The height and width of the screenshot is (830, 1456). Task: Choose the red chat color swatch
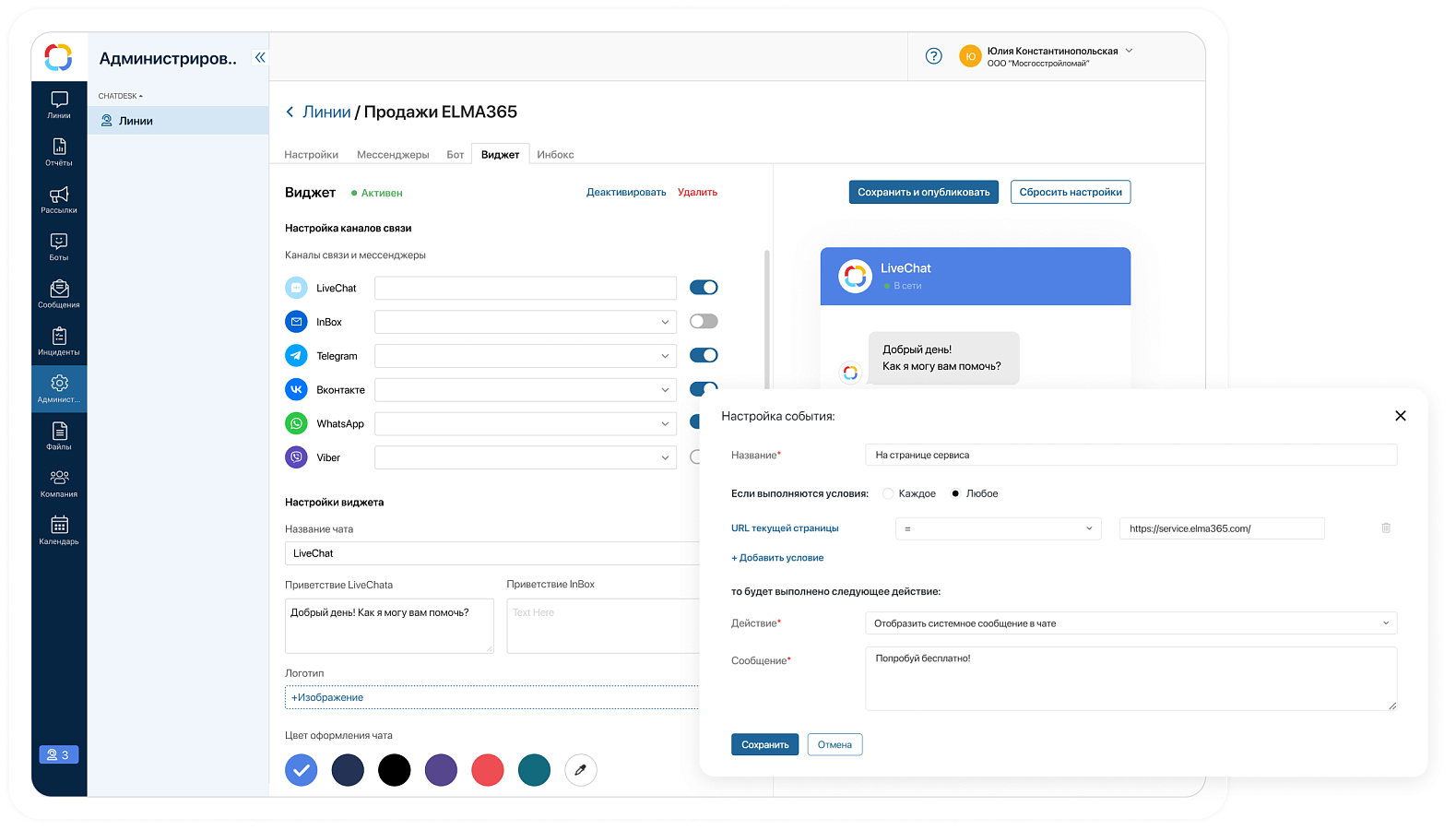pos(487,770)
